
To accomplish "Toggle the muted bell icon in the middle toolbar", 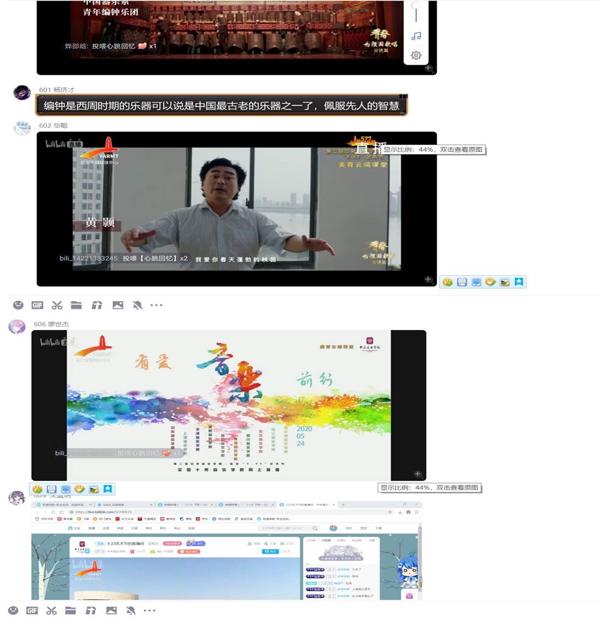I will pyautogui.click(x=137, y=305).
